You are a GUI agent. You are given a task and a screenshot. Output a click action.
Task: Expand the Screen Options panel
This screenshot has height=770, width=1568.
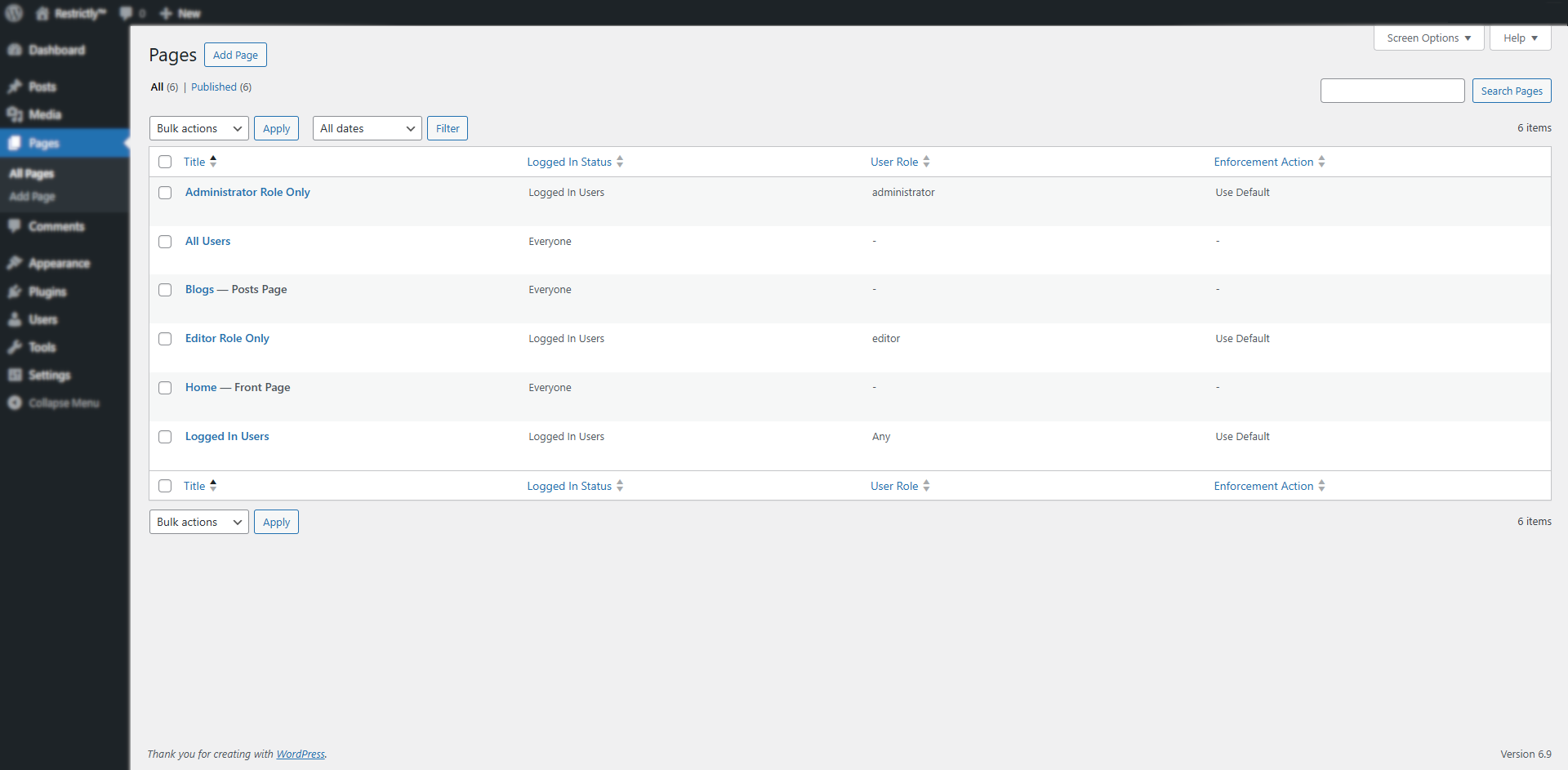coord(1428,38)
